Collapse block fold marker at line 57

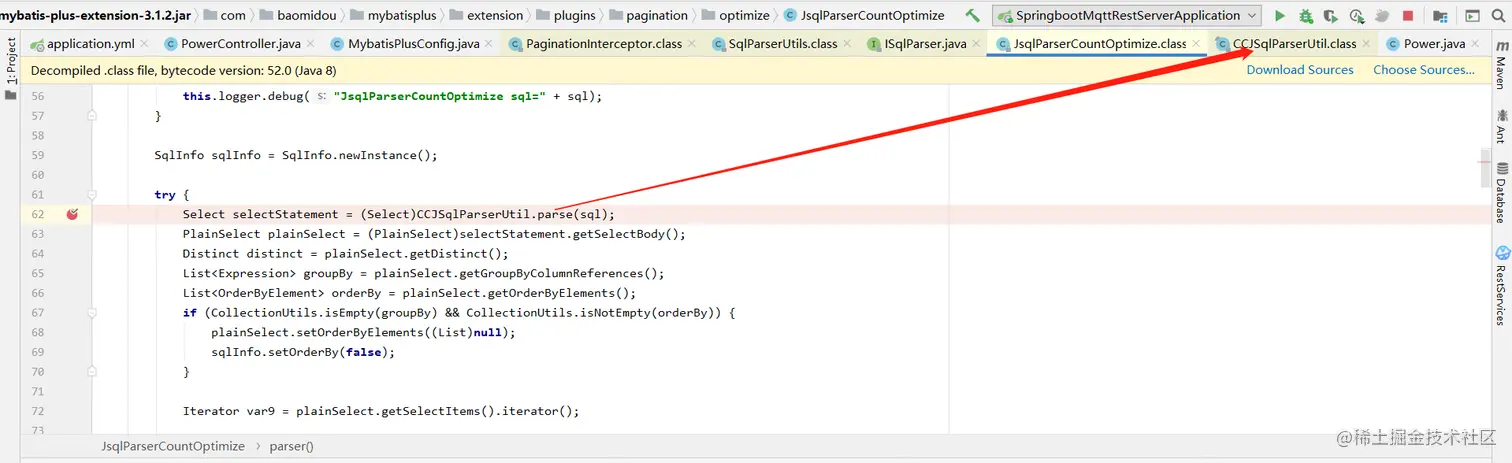[92, 116]
